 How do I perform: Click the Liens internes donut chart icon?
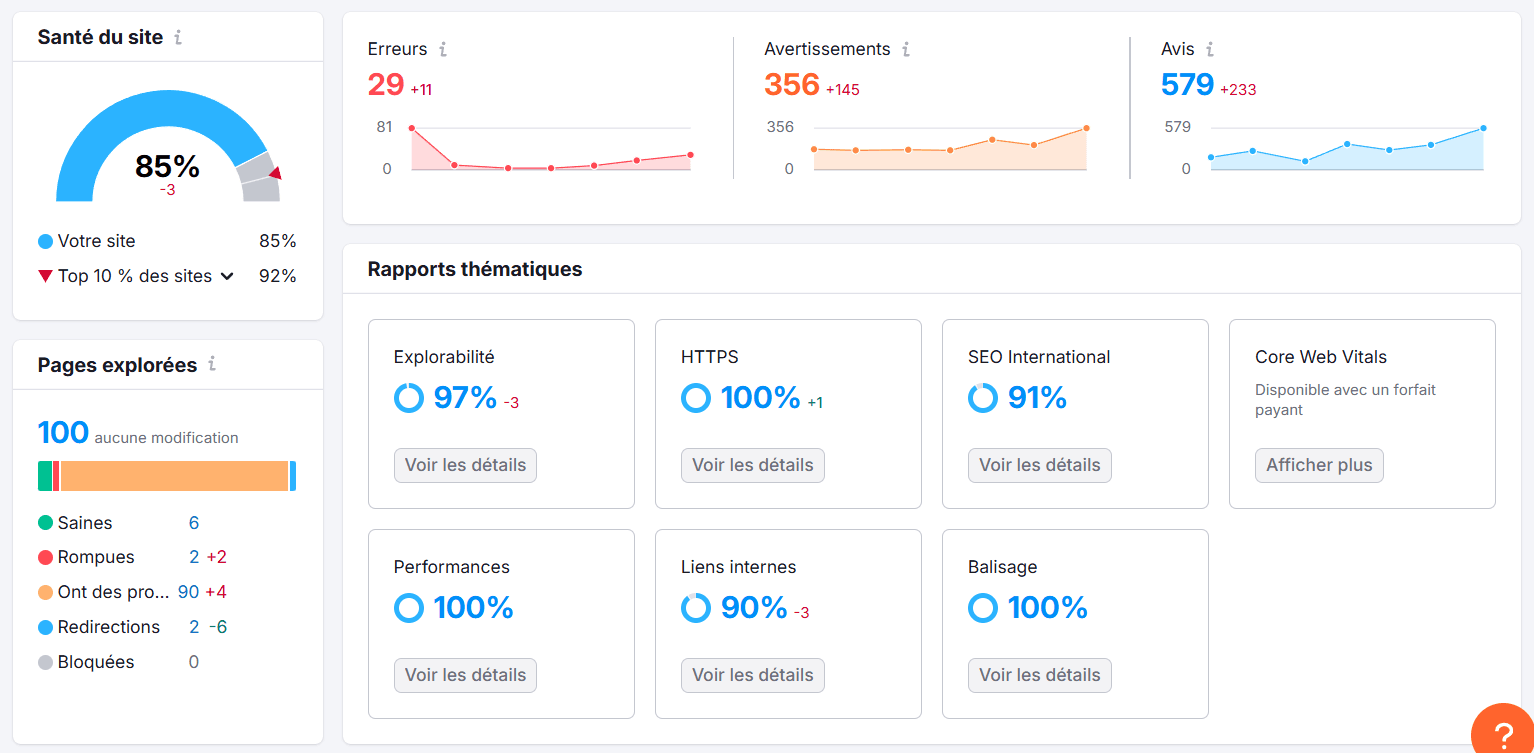tap(696, 608)
